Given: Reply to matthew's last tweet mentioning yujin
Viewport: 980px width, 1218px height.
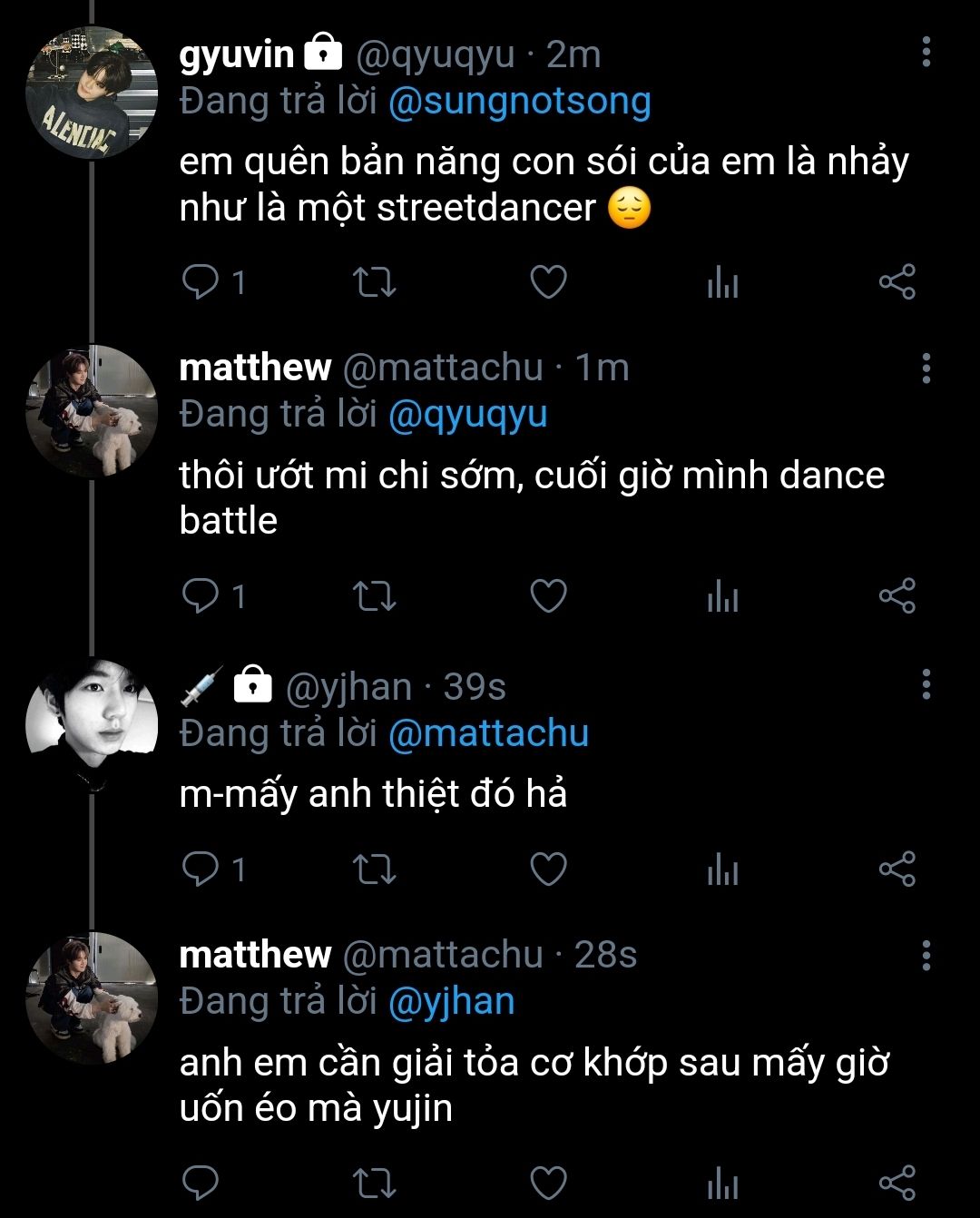Looking at the screenshot, I should coord(200,1184).
